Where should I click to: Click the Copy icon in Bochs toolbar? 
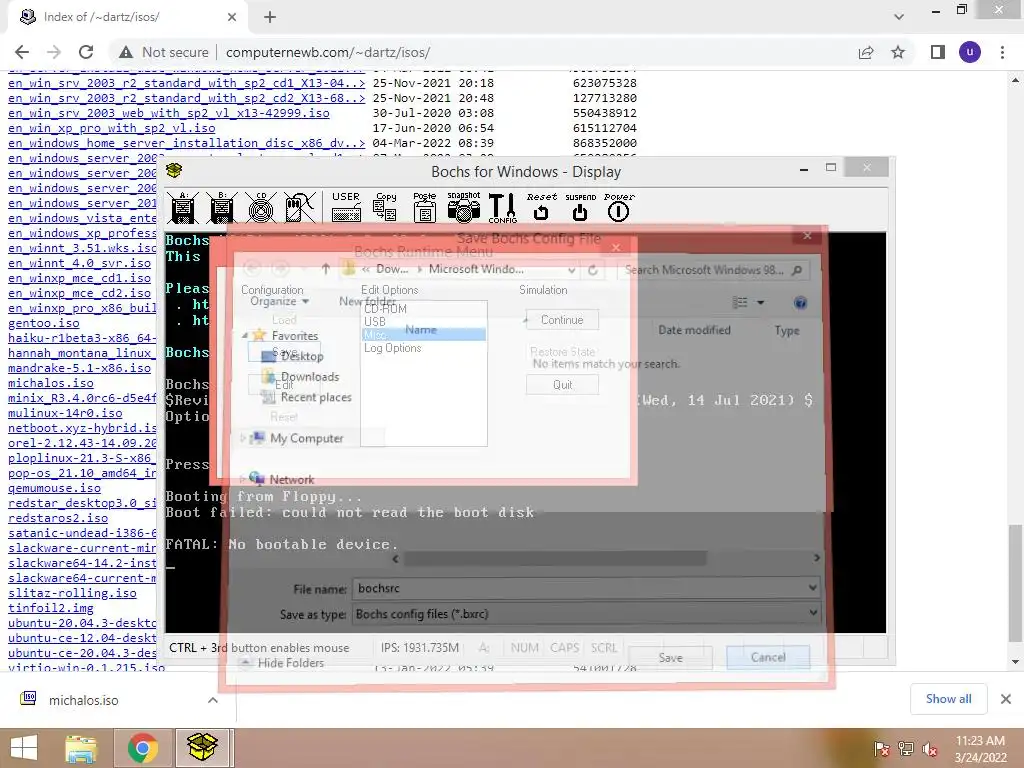(385, 208)
